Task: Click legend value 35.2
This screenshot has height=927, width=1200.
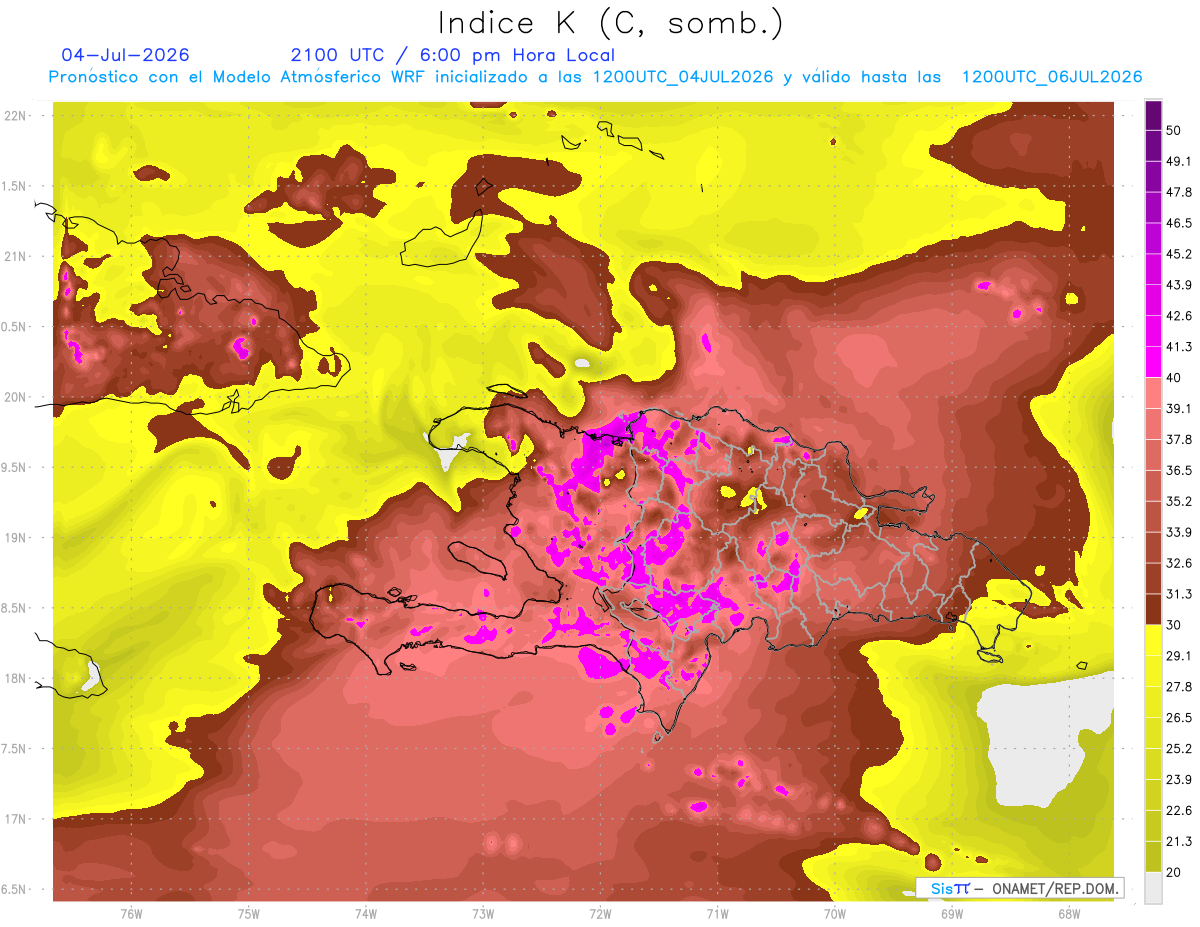Action: pos(1179,501)
